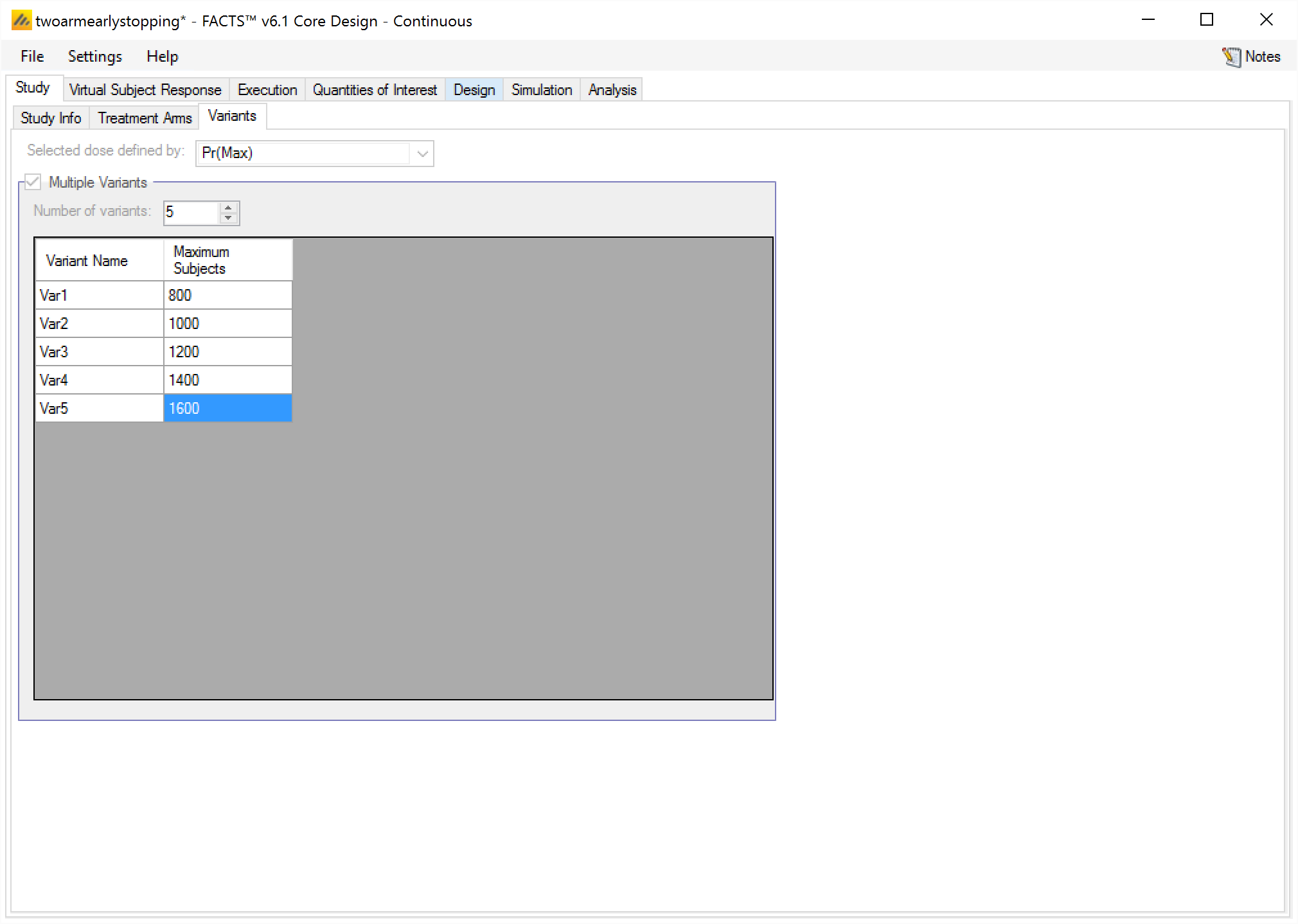Image resolution: width=1298 pixels, height=924 pixels.
Task: Expand the Selected dose Pr(Max) dropdown
Action: tap(422, 154)
